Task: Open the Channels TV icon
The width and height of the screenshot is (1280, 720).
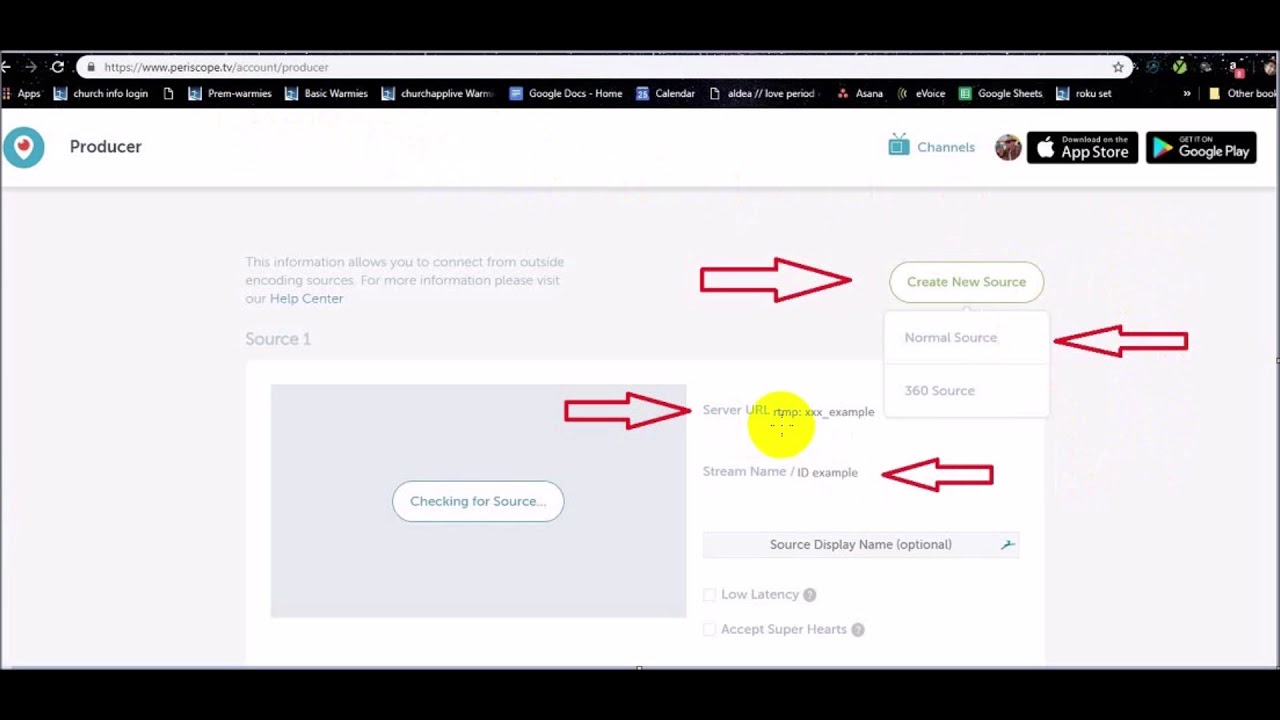Action: [899, 146]
